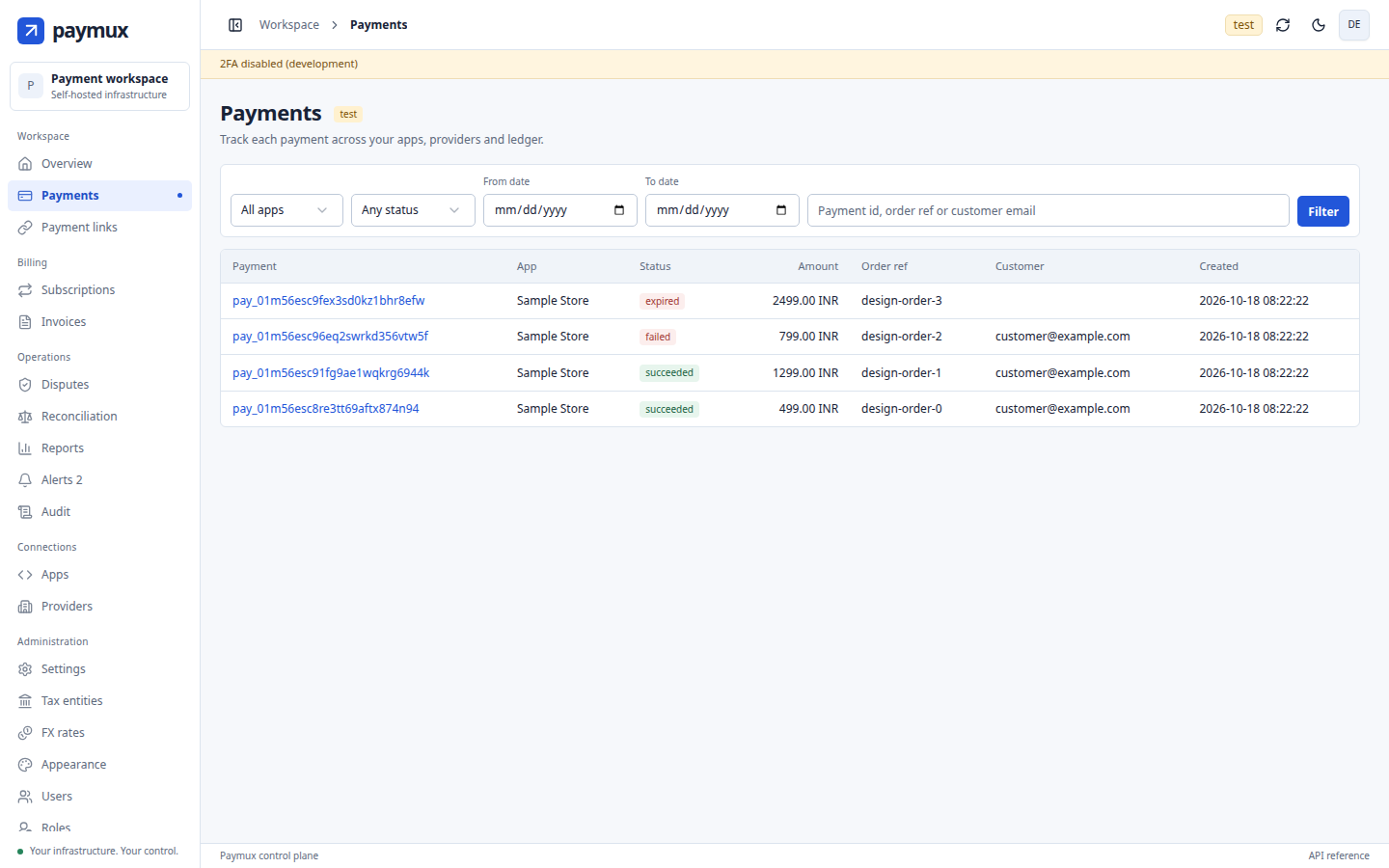Click the failed status badge
Viewport: 1389px width, 868px height.
pos(658,337)
